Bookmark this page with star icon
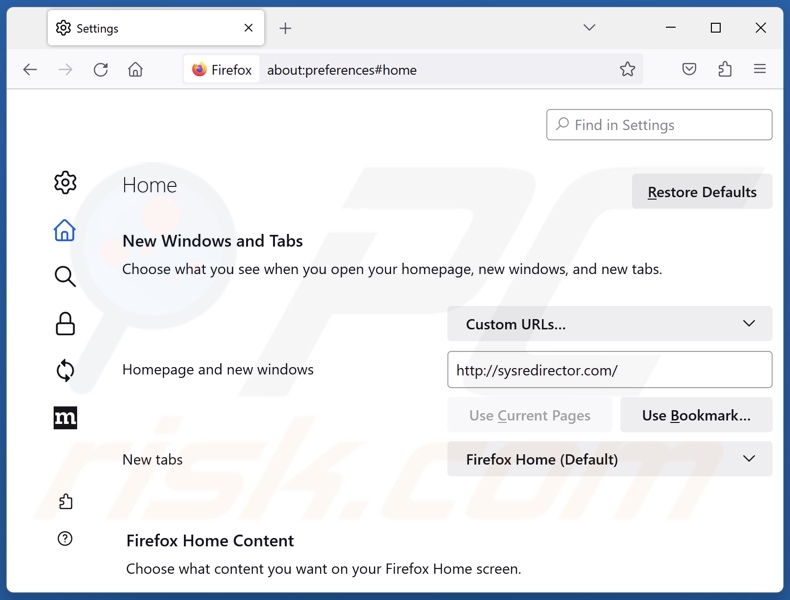790x600 pixels. tap(627, 70)
